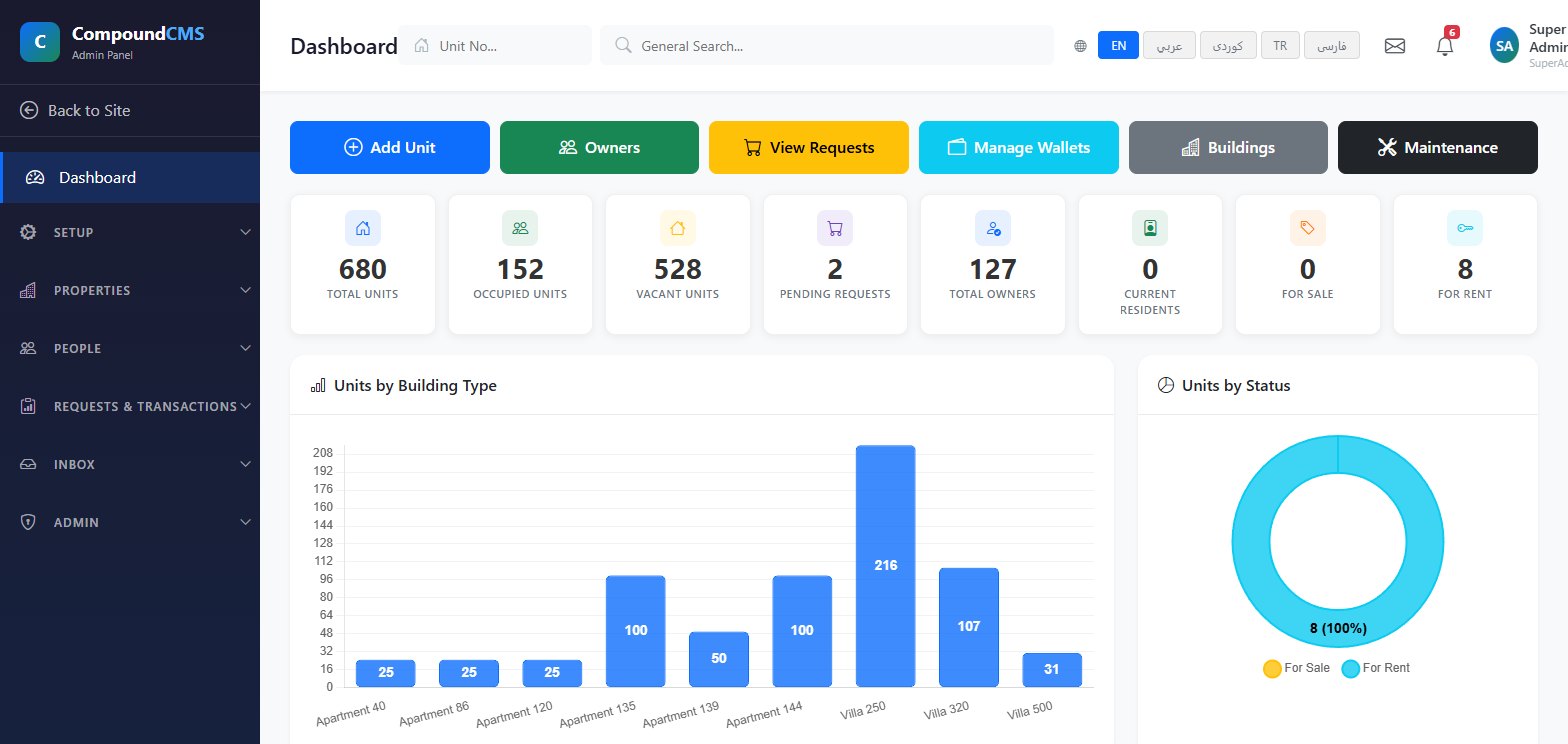The image size is (1568, 744).
Task: Click the Setup gear icon in sidebar
Action: tap(28, 232)
